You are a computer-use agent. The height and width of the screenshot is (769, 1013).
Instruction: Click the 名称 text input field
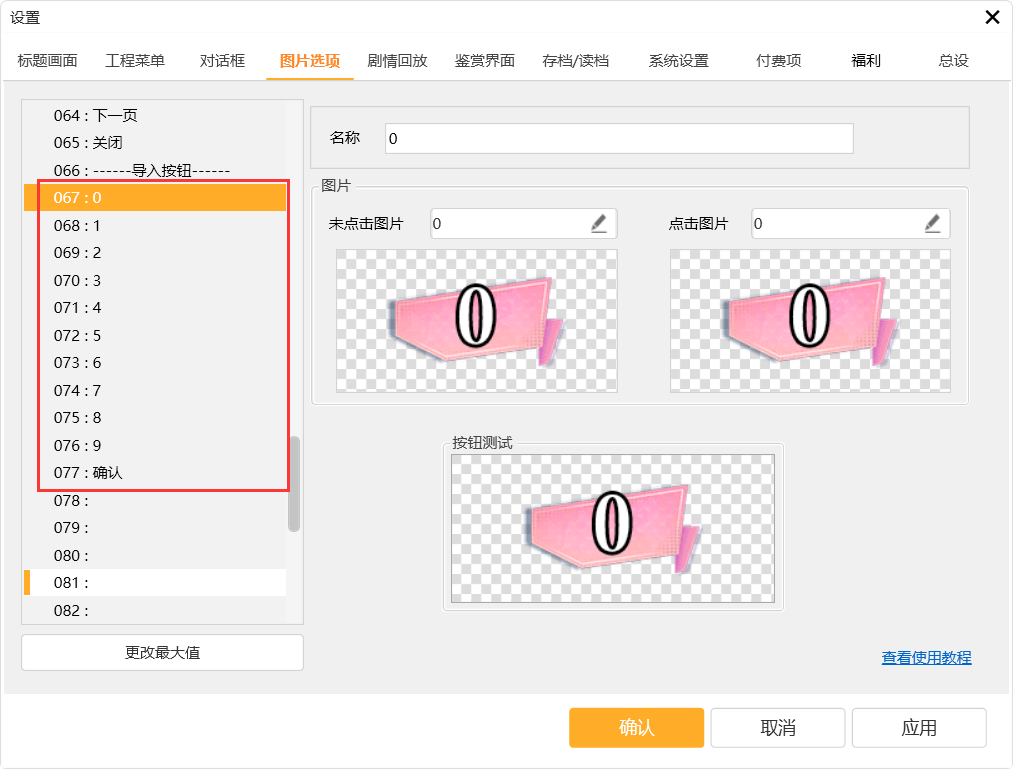click(x=618, y=139)
